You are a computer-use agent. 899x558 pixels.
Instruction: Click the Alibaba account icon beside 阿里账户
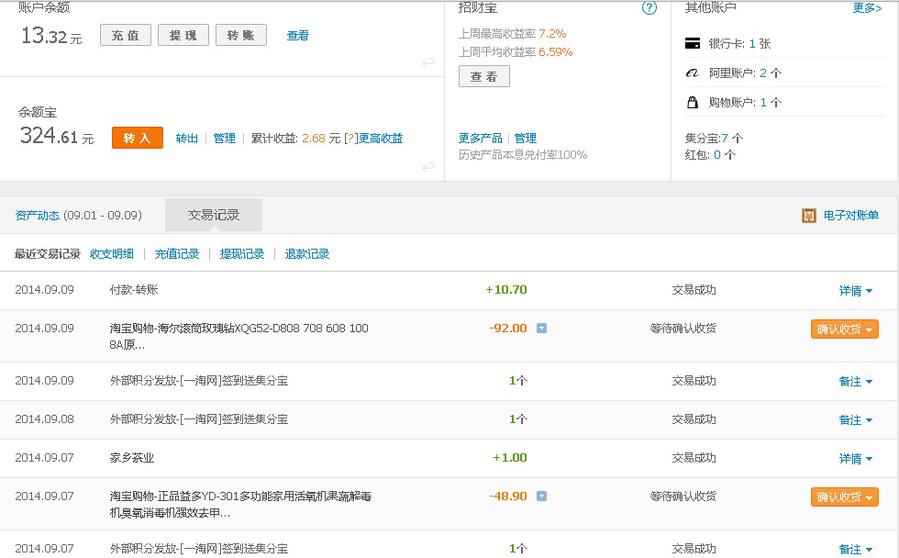(x=693, y=73)
